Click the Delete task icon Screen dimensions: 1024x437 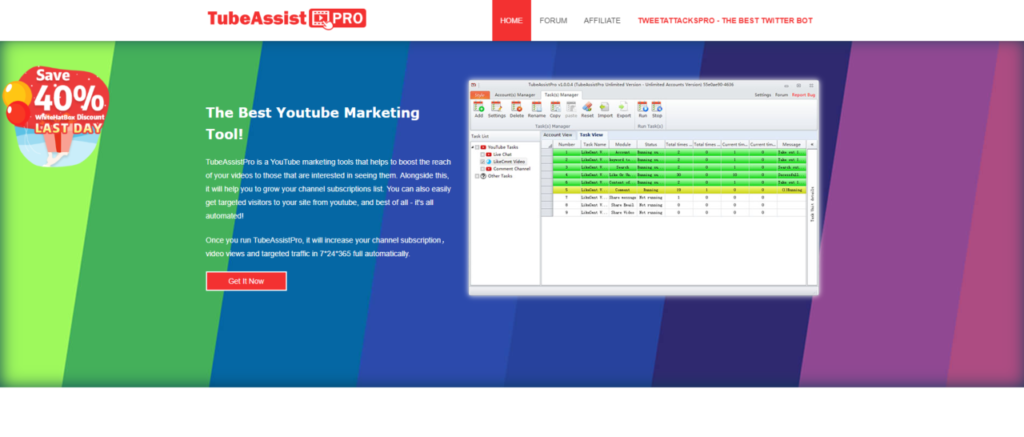click(x=517, y=106)
